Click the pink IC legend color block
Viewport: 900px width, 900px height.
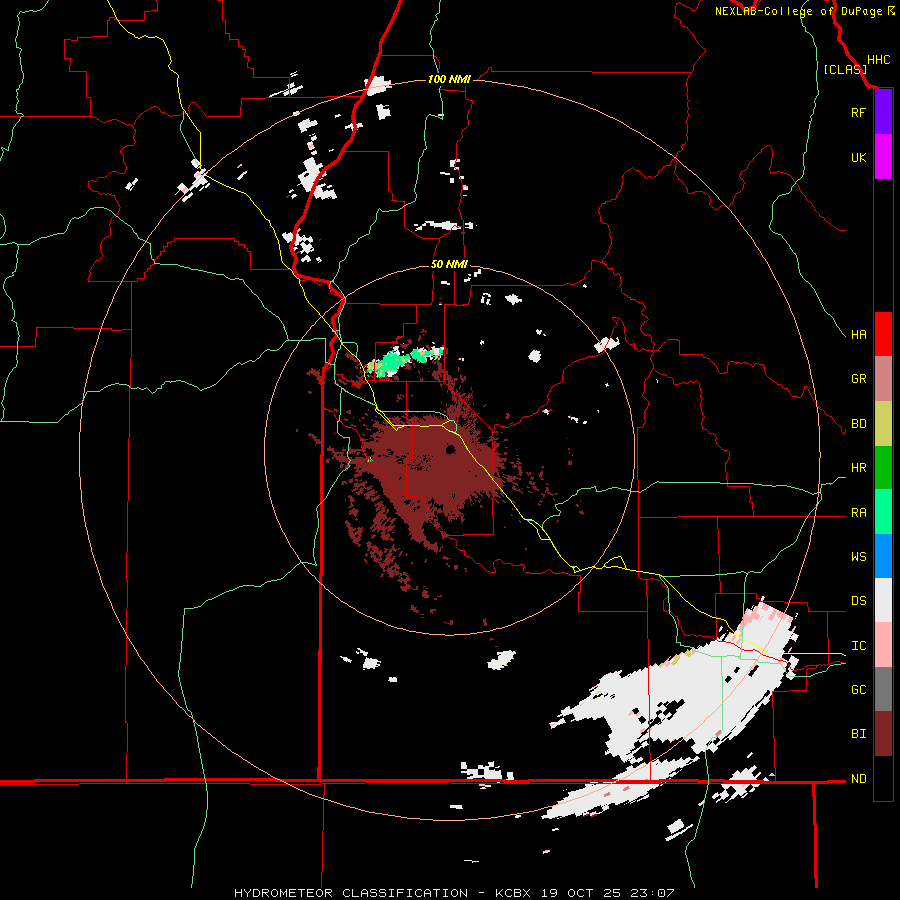pyautogui.click(x=883, y=645)
